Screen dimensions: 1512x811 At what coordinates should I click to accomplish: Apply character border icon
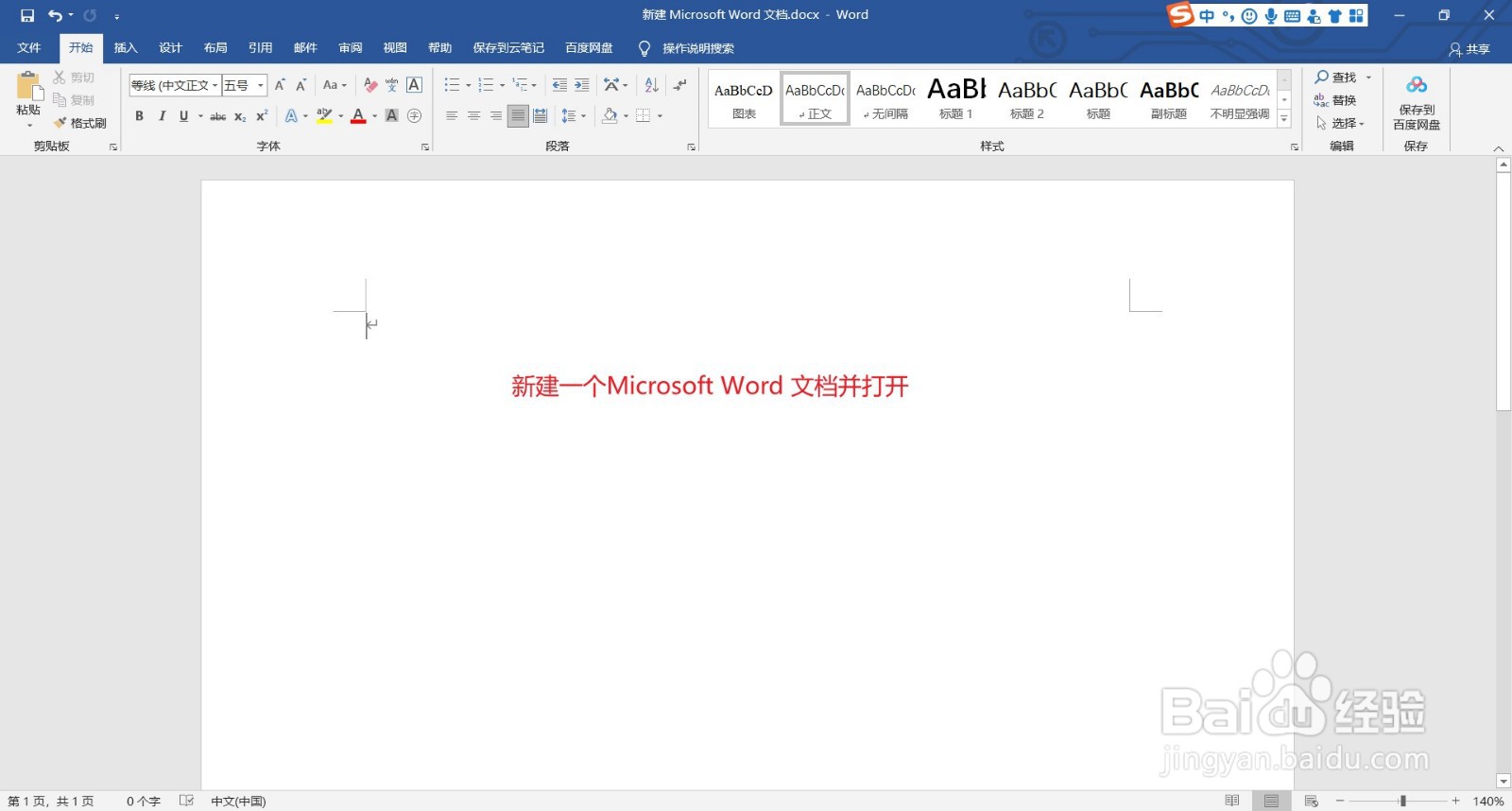pos(414,85)
